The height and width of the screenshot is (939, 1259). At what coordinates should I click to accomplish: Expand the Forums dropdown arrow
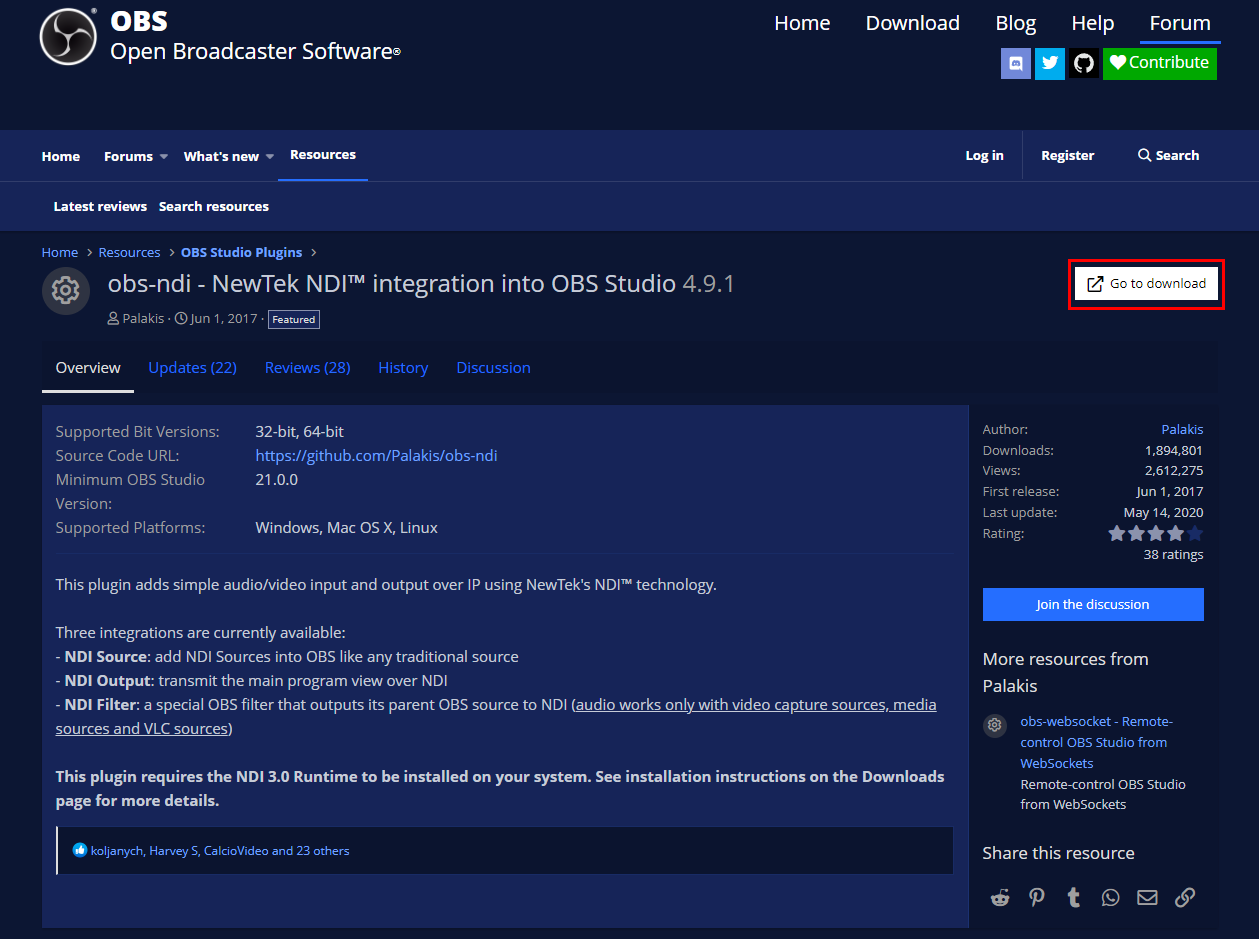click(163, 157)
